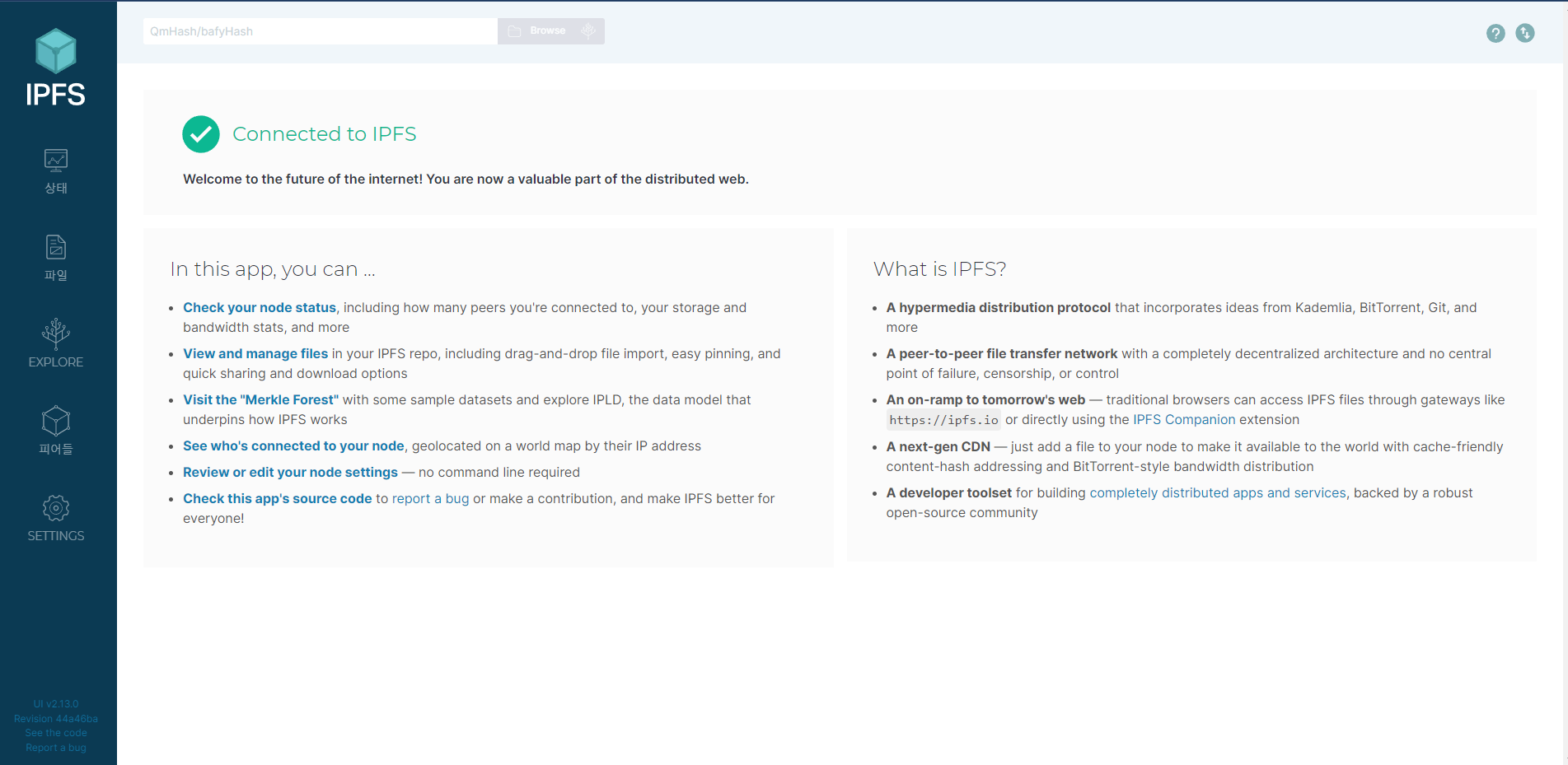Viewport: 1568px width, 765px height.
Task: Open Check this app's source code link
Action: click(278, 498)
